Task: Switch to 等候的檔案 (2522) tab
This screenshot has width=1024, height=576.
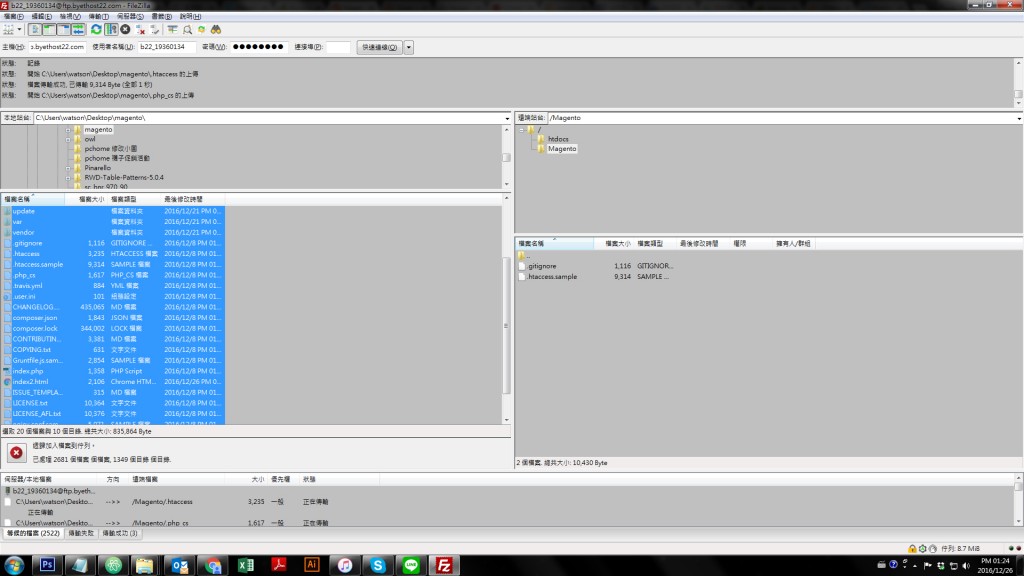Action: click(33, 534)
